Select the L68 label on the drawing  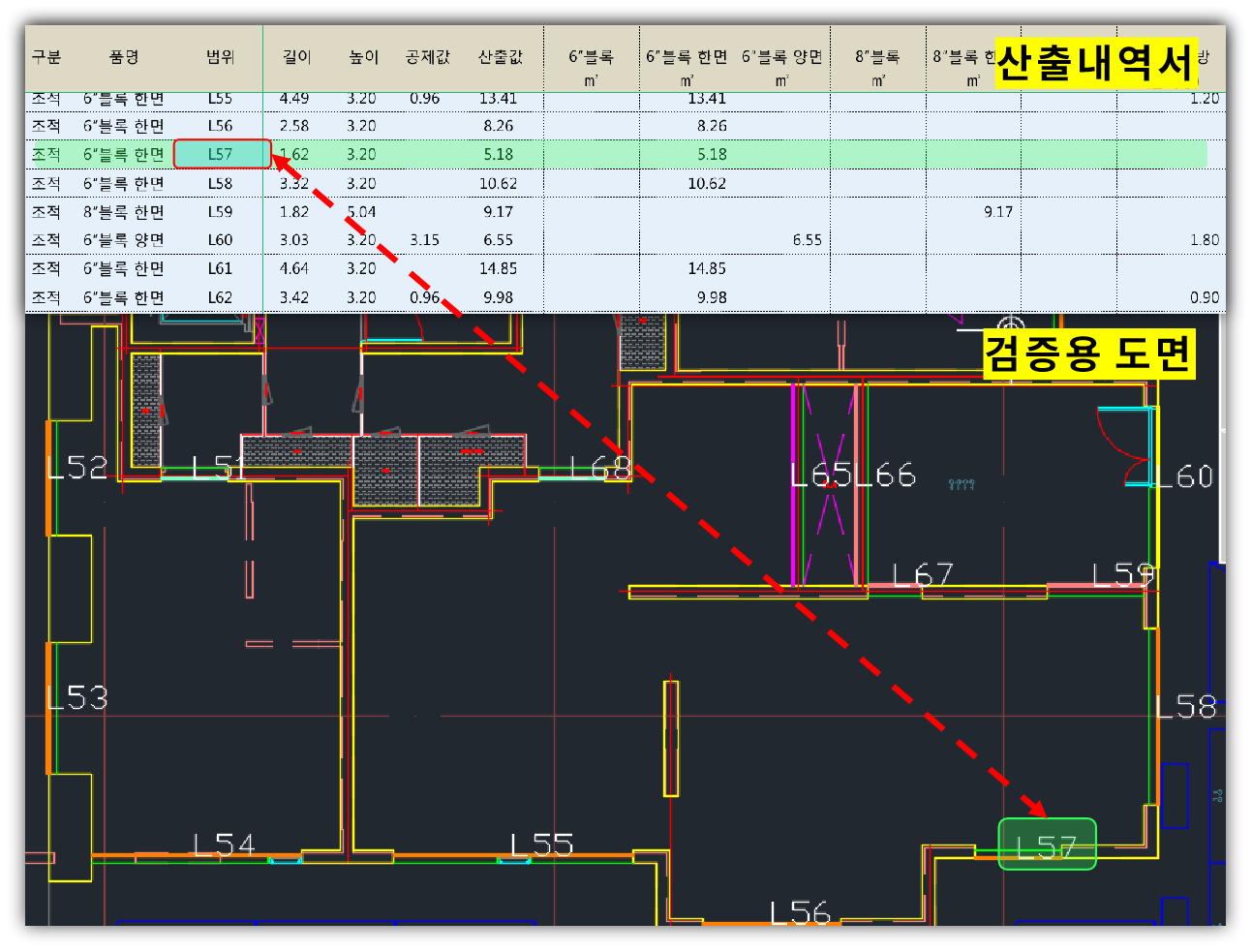pos(600,469)
